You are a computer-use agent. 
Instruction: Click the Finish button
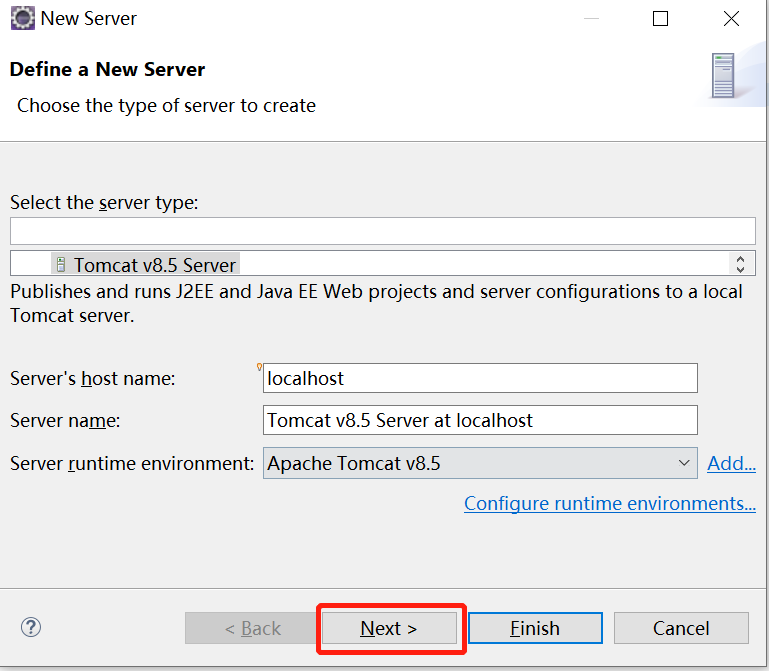[535, 628]
